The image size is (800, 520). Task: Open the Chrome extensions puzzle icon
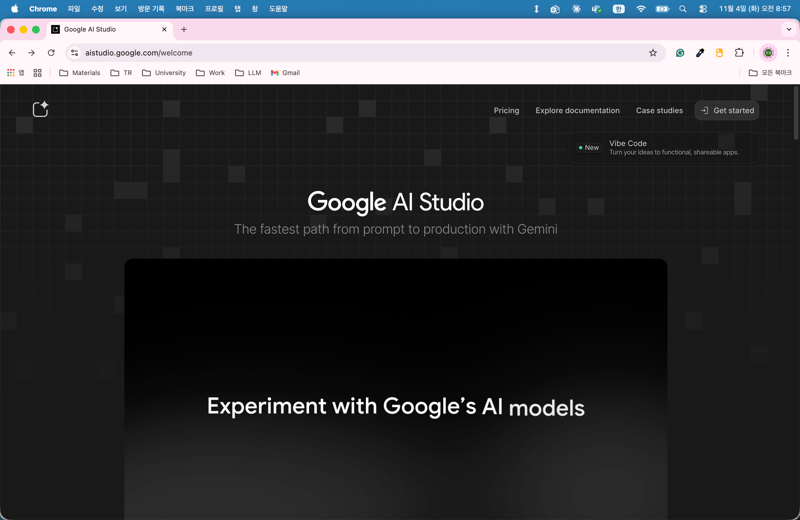pyautogui.click(x=739, y=53)
